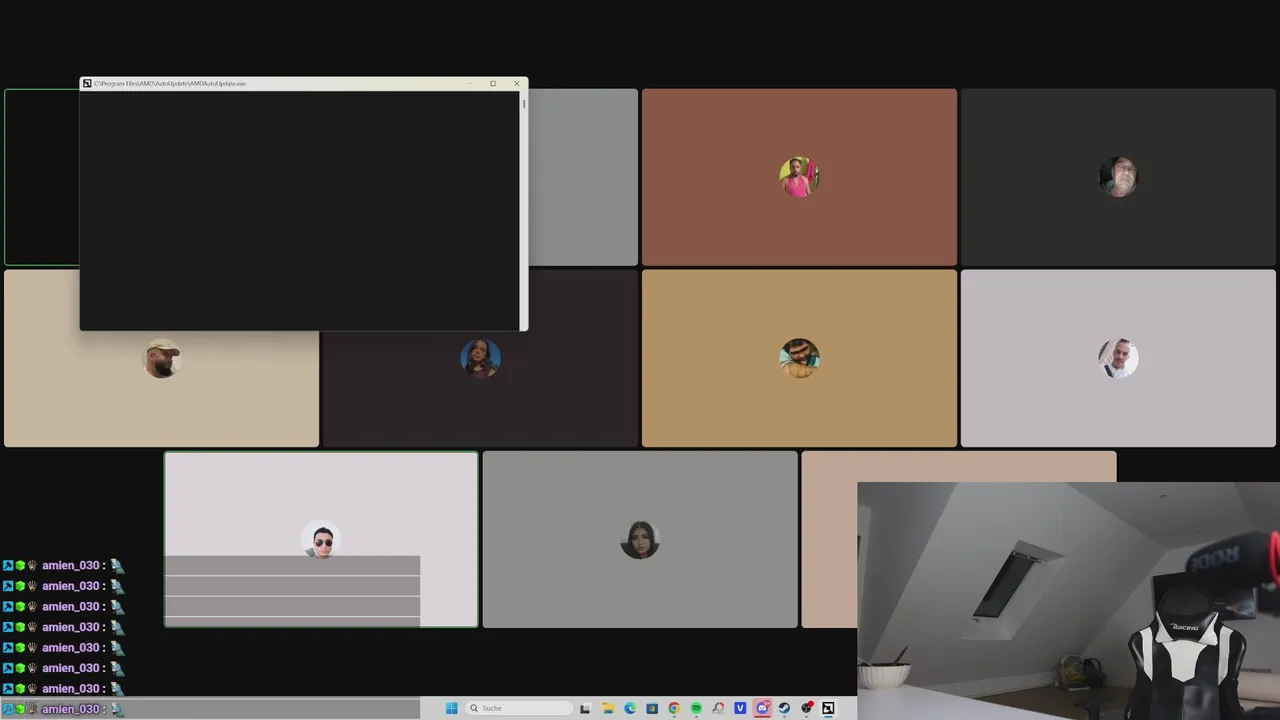Select the woman avatar on dark brown tile
The width and height of the screenshot is (1280, 720).
point(480,359)
